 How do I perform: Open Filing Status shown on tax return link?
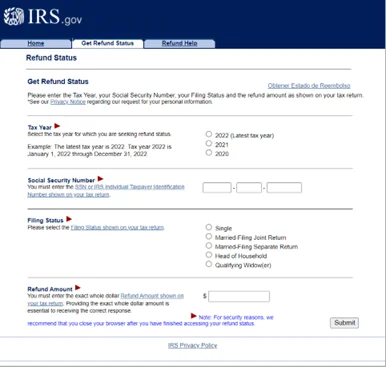[117, 227]
